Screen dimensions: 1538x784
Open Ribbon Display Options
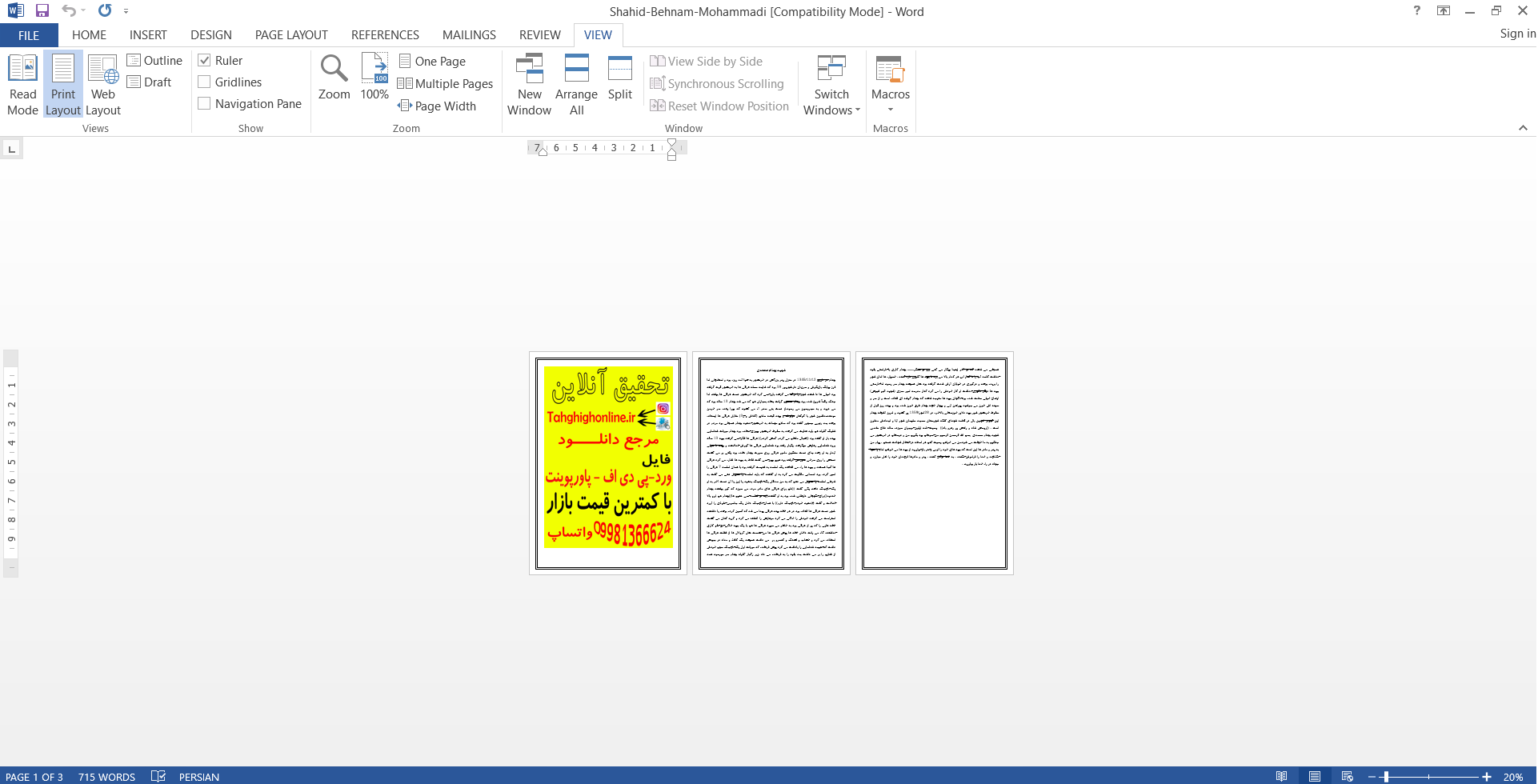click(x=1444, y=11)
